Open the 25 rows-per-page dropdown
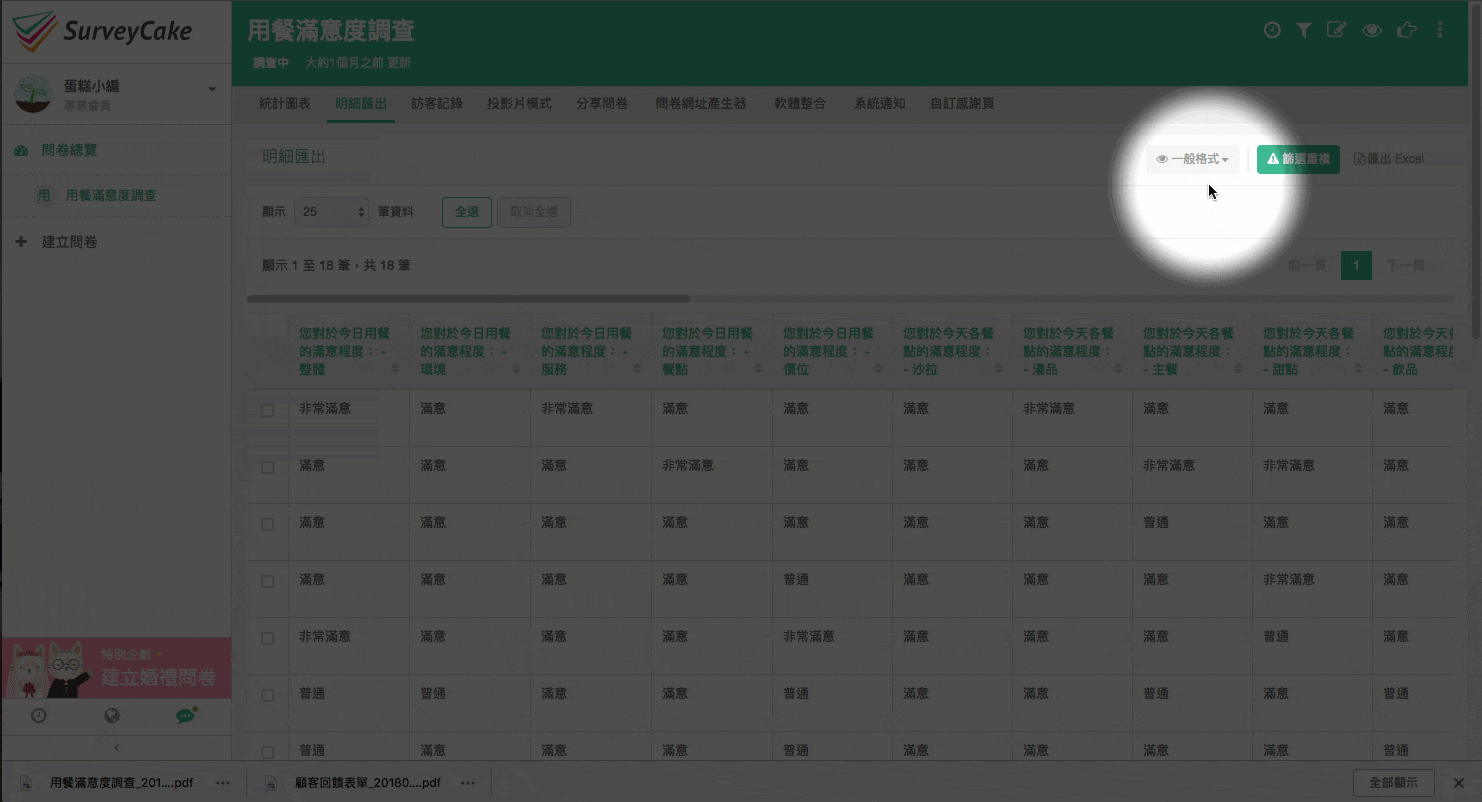Viewport: 1482px width, 802px height. 331,212
